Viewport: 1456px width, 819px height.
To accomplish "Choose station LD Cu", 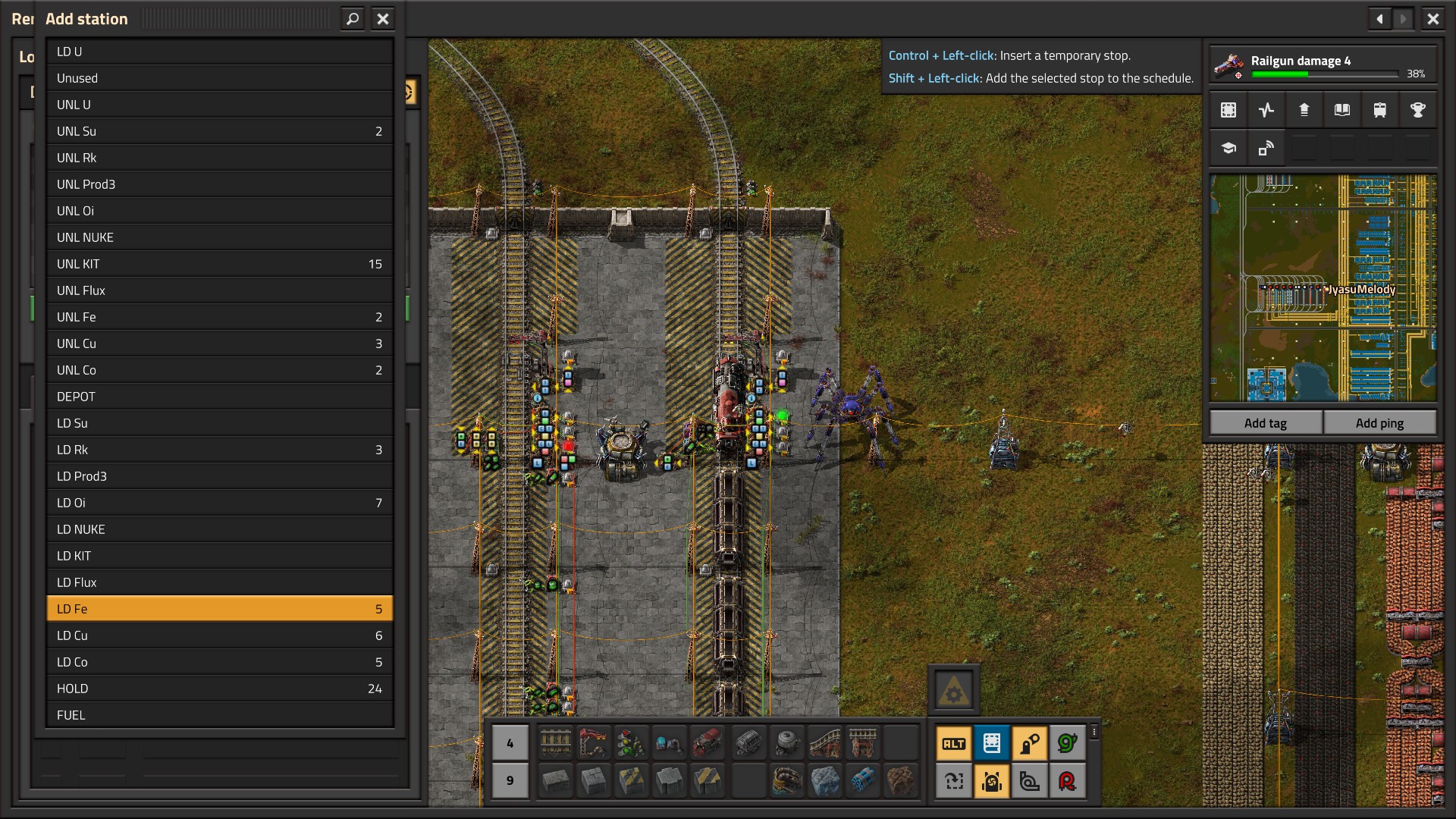I will (x=220, y=635).
